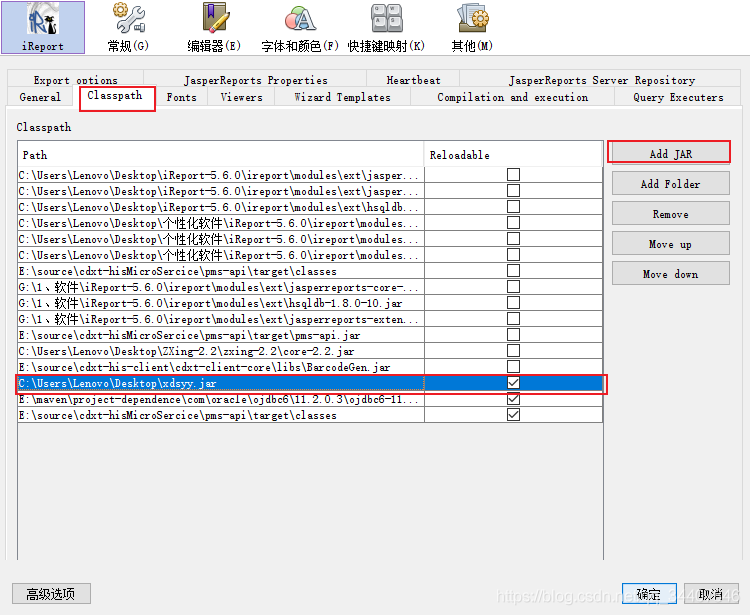Viewport: 750px width, 615px height.
Task: Open the 字体和颜色(F) fonts and colors category
Action: (x=300, y=27)
